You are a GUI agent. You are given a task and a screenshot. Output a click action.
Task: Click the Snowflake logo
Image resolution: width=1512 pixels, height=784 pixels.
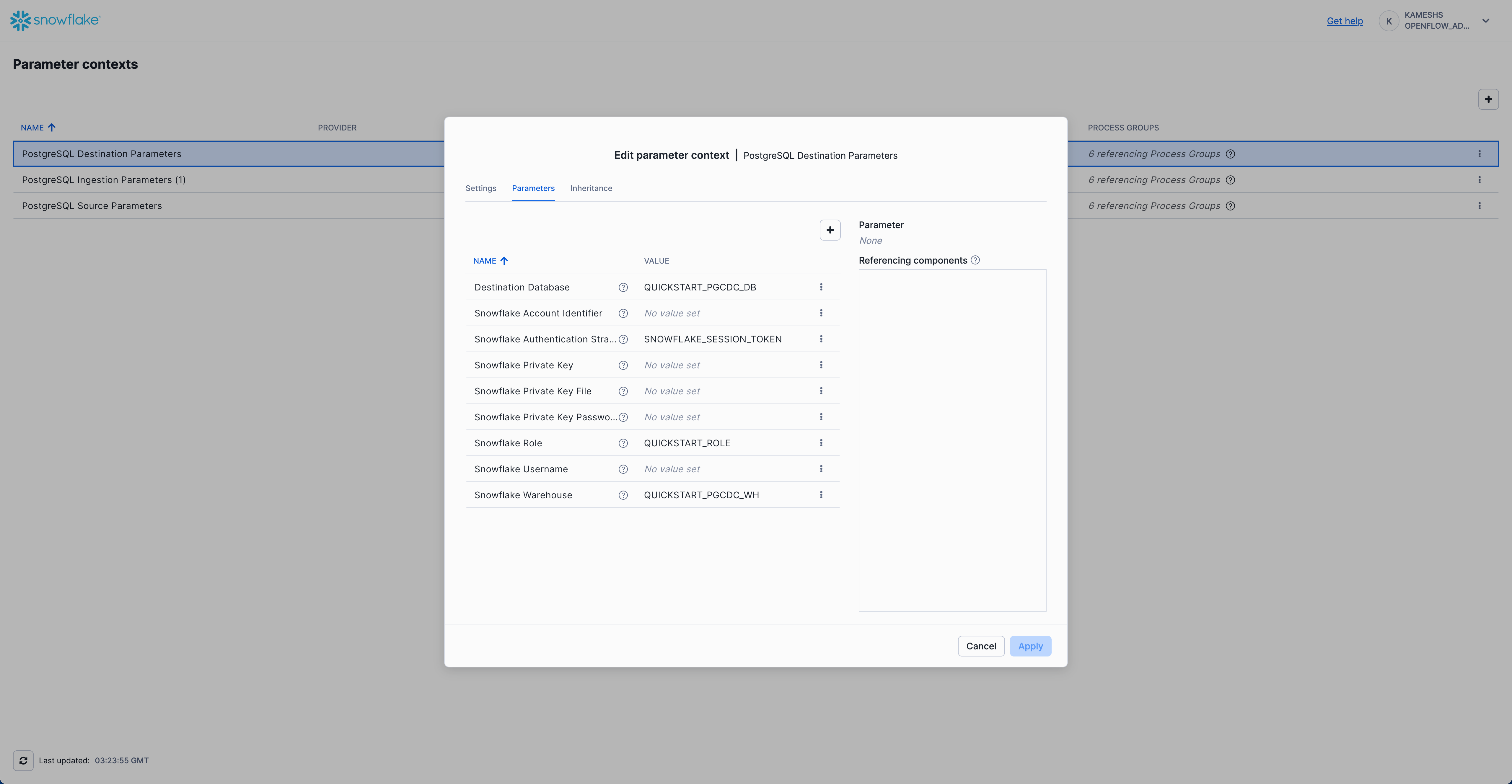pyautogui.click(x=56, y=20)
